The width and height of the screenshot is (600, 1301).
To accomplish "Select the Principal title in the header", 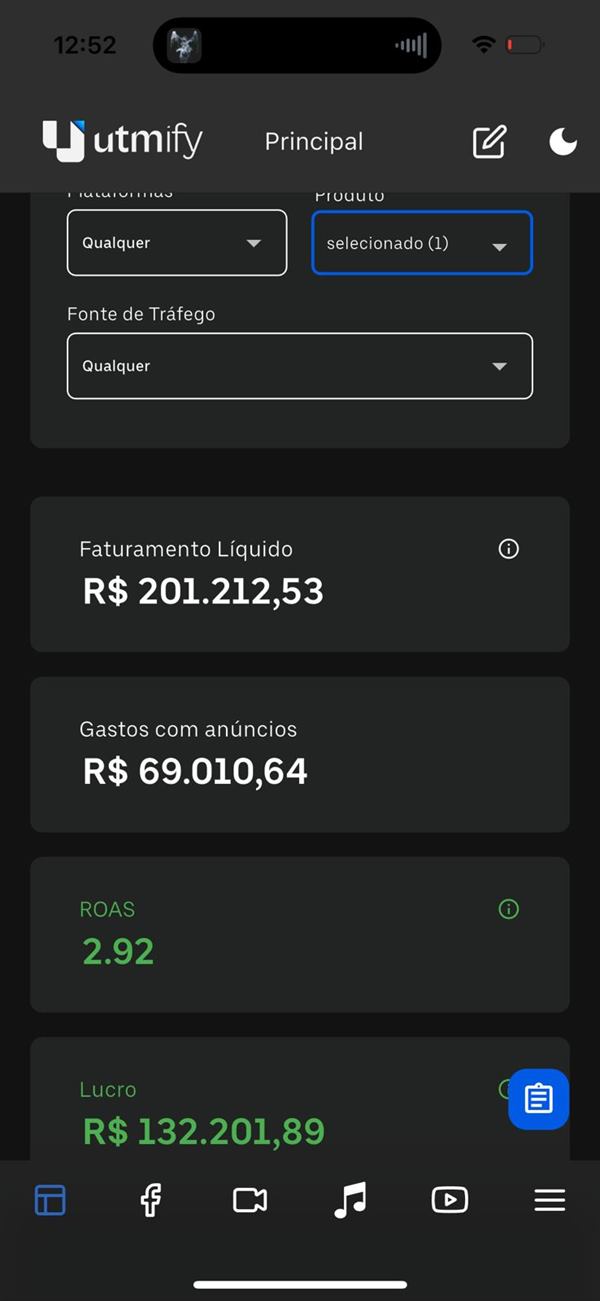I will tap(313, 141).
